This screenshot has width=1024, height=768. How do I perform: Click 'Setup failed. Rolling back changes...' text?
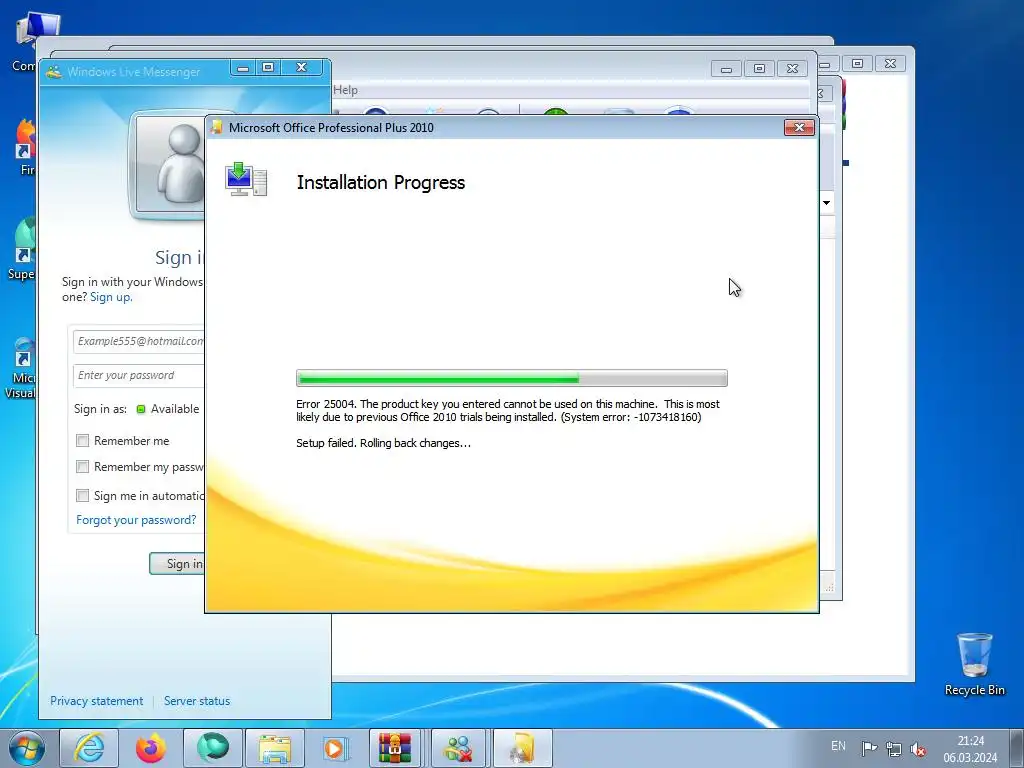(383, 443)
